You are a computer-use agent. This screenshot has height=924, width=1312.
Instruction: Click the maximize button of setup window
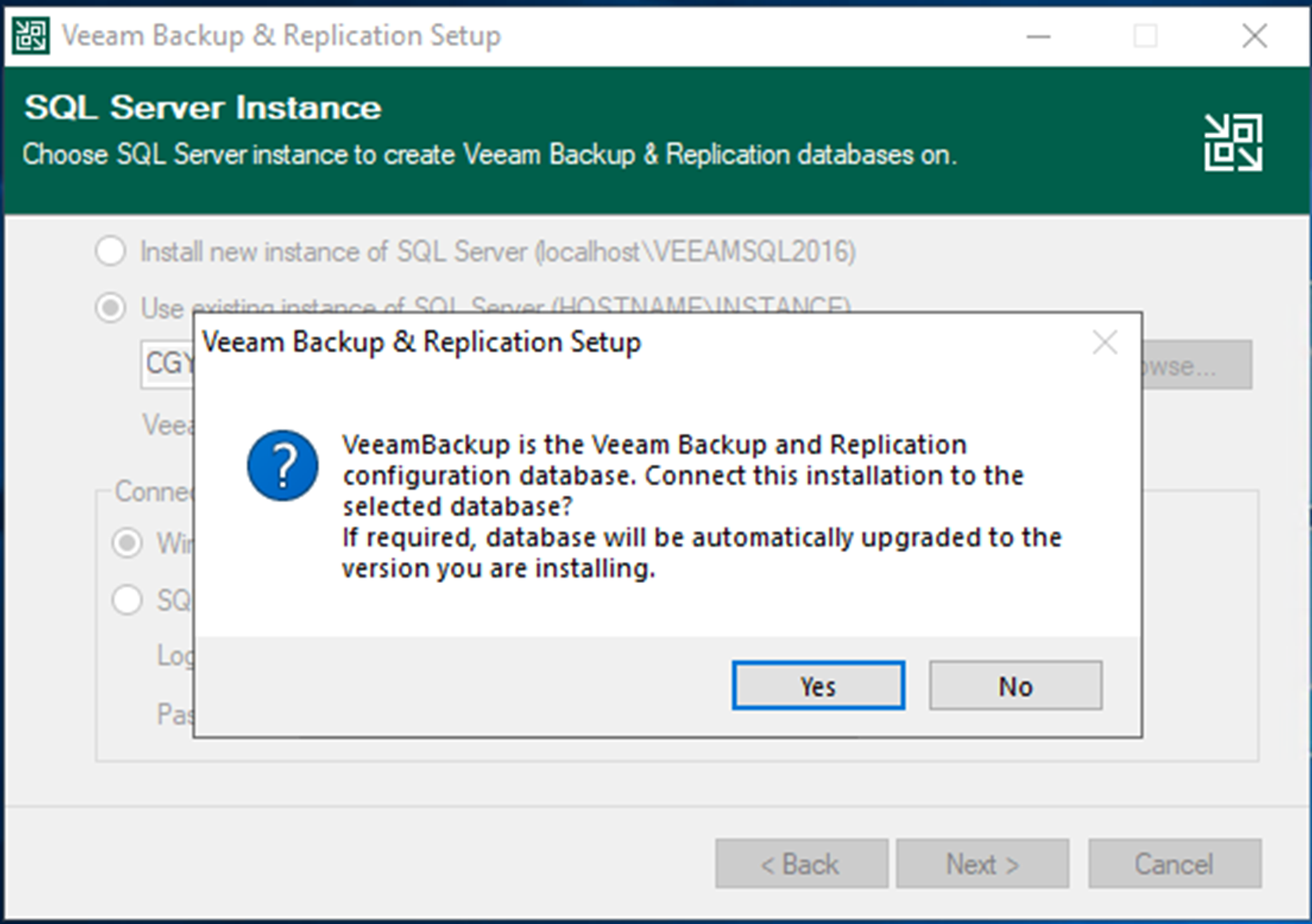tap(1145, 36)
